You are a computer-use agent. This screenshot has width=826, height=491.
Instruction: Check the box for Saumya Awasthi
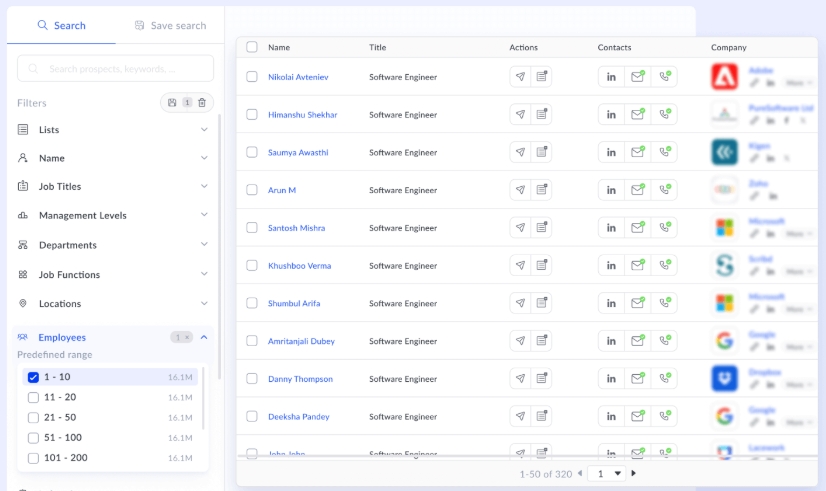click(x=252, y=152)
